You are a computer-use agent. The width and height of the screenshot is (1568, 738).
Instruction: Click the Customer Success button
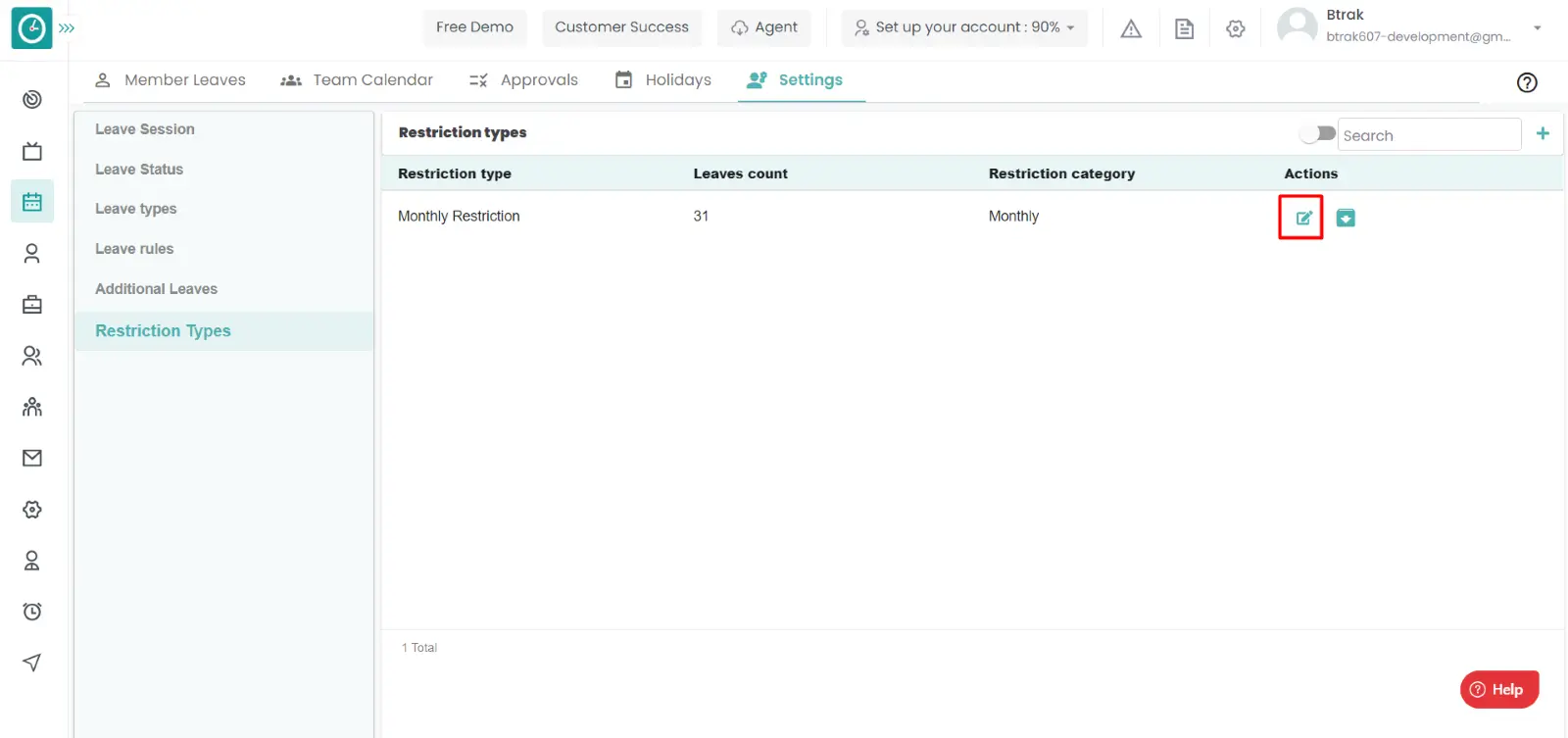(621, 27)
